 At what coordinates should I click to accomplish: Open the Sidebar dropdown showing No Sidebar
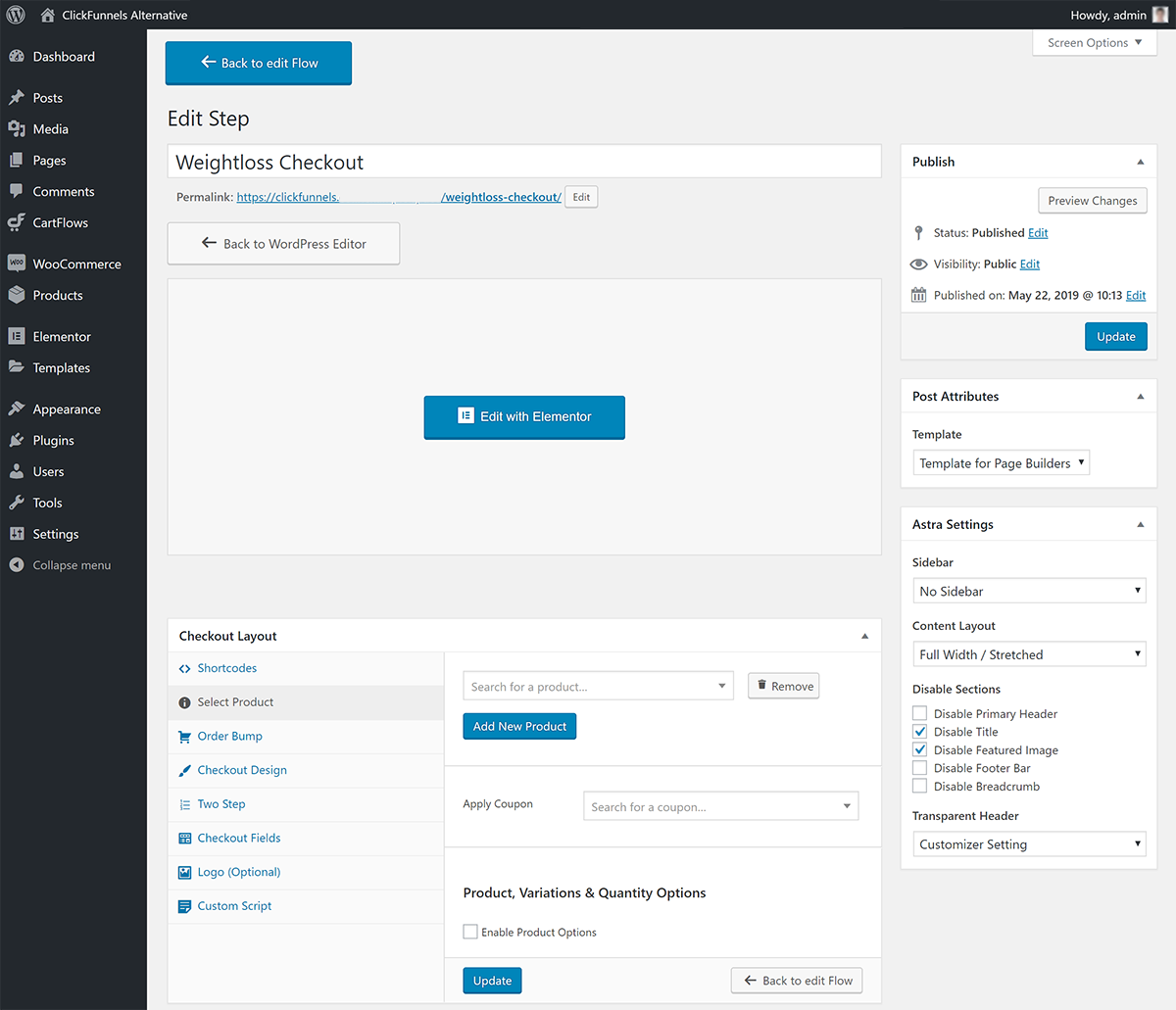1029,591
